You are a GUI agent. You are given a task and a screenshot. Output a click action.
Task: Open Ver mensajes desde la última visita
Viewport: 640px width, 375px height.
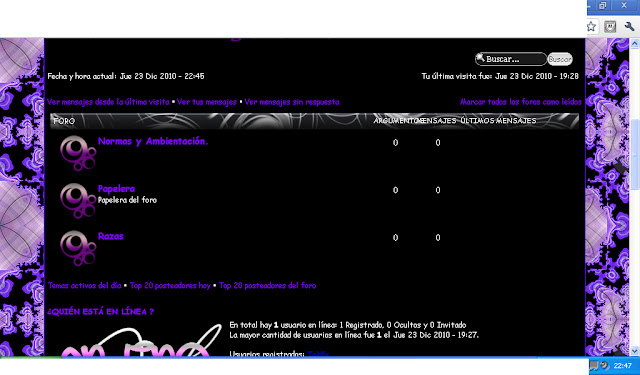point(108,102)
